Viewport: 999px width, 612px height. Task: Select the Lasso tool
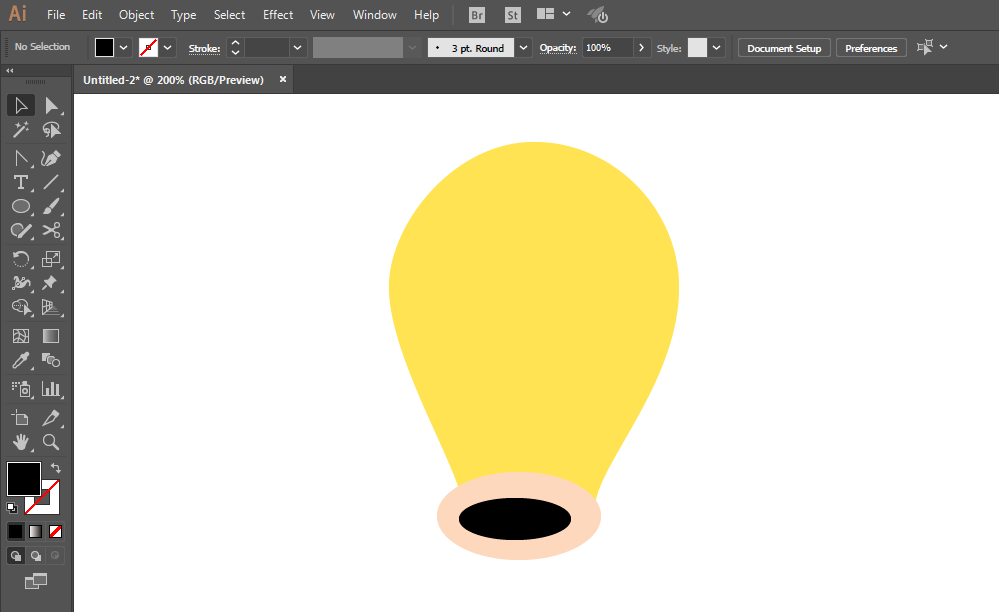click(51, 130)
